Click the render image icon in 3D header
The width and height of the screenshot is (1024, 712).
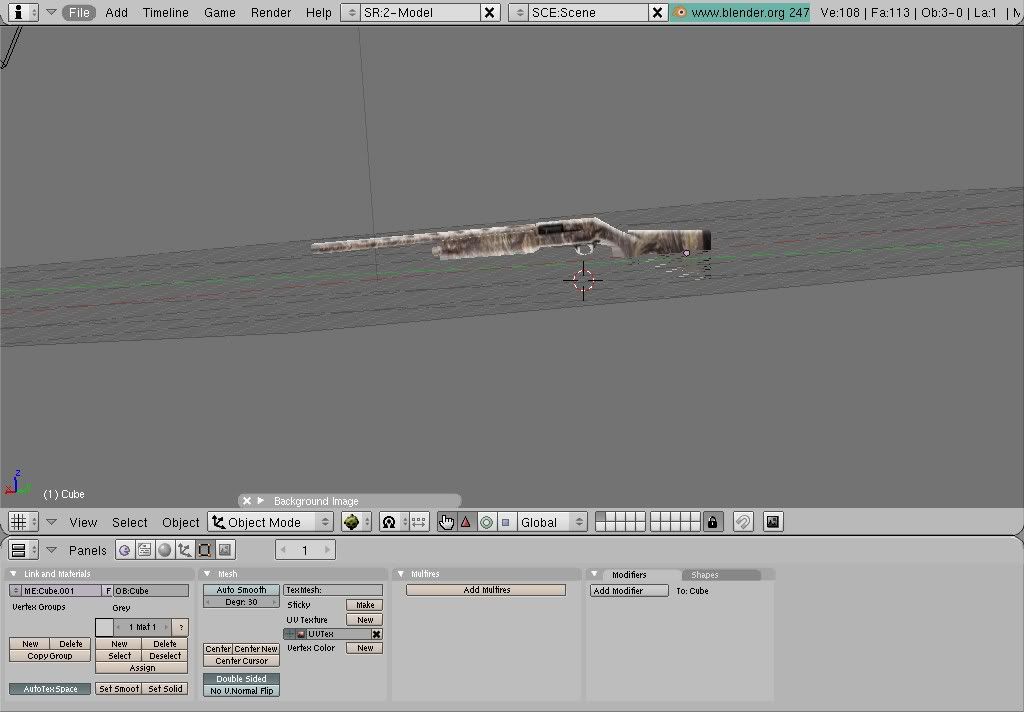click(772, 522)
